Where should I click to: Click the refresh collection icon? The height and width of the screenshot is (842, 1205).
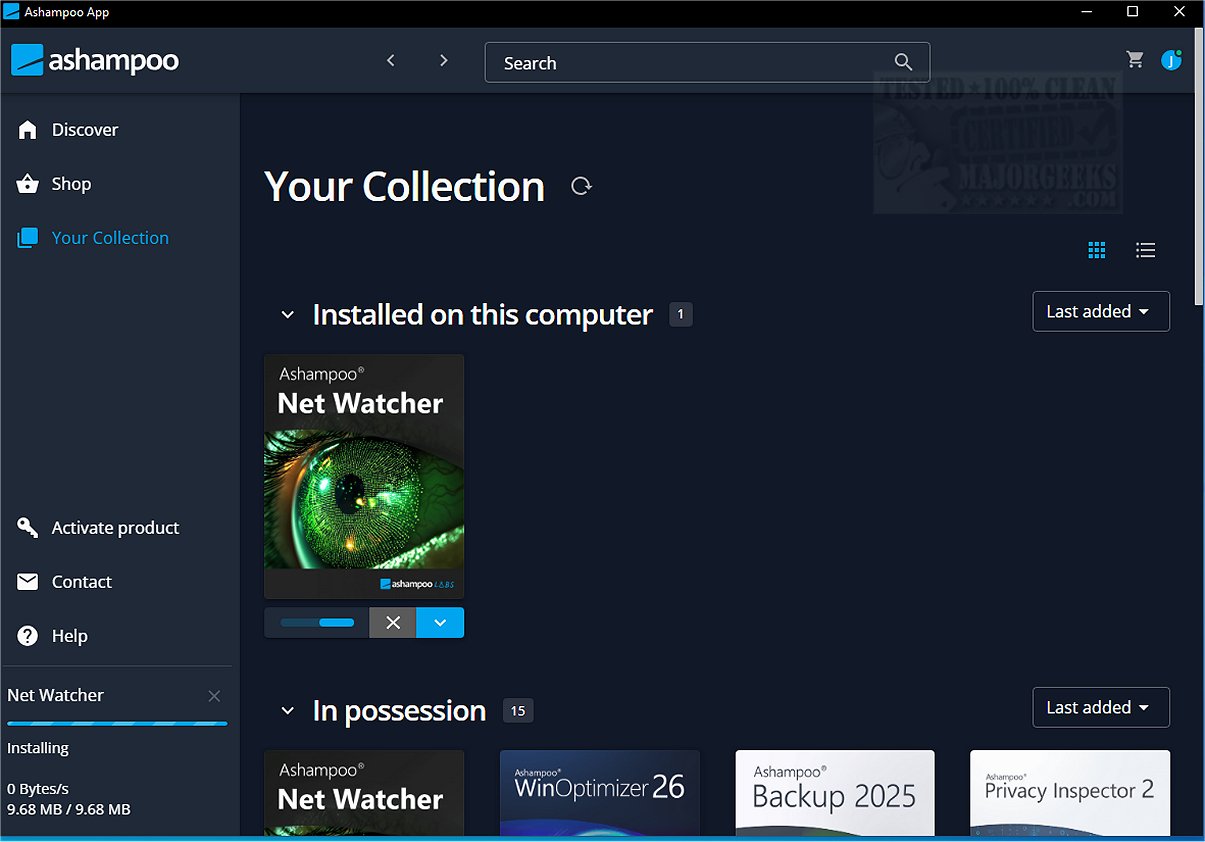click(x=581, y=186)
